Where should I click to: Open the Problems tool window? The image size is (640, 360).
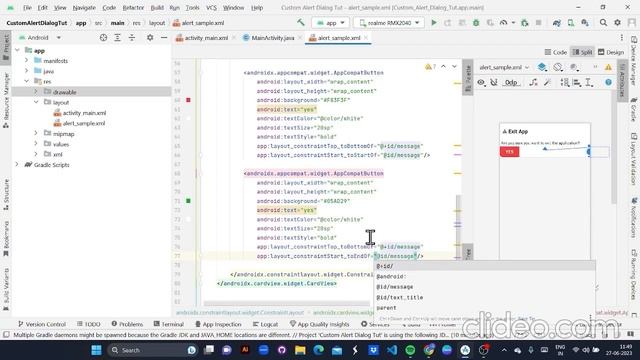[127, 324]
